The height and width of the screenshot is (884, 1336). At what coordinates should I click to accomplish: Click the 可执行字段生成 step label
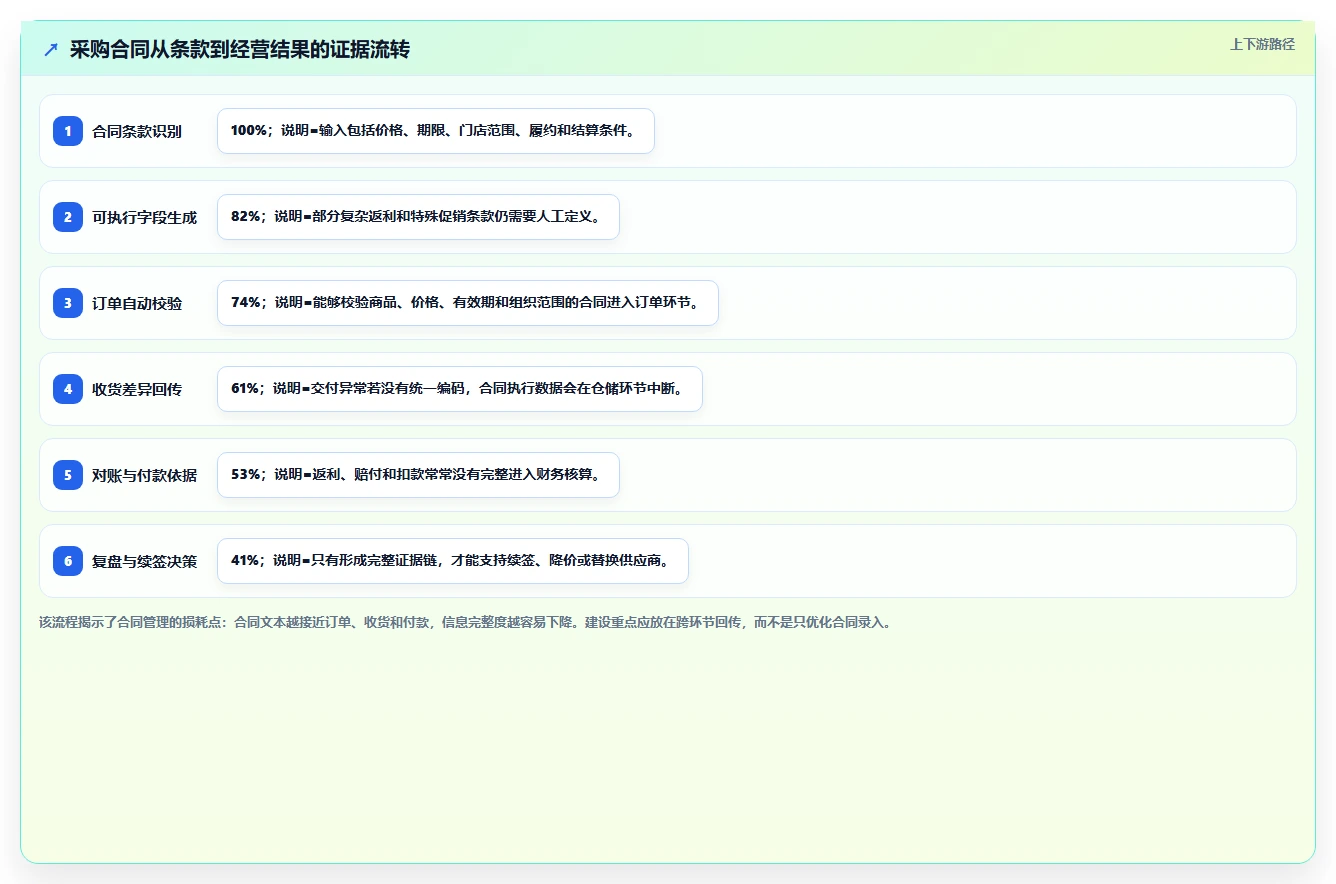click(145, 217)
